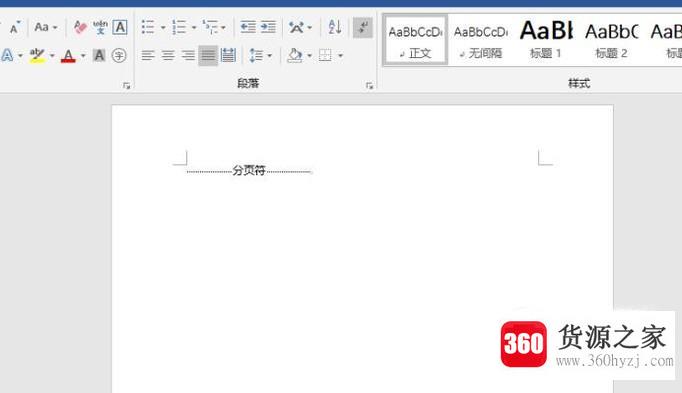This screenshot has height=393, width=682.
Task: Open highlight color dropdown arrow
Action: click(52, 56)
